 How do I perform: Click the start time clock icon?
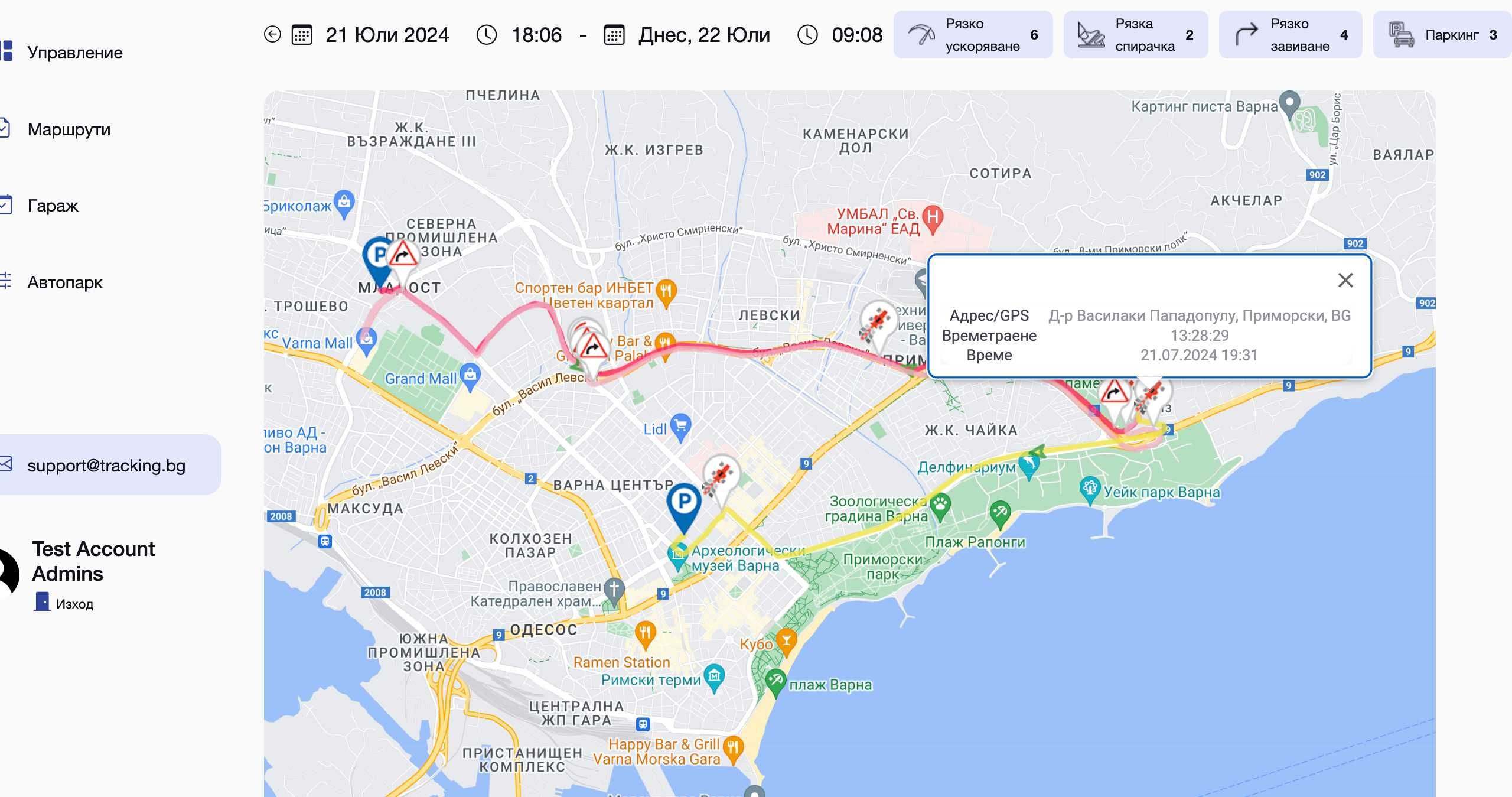point(487,34)
